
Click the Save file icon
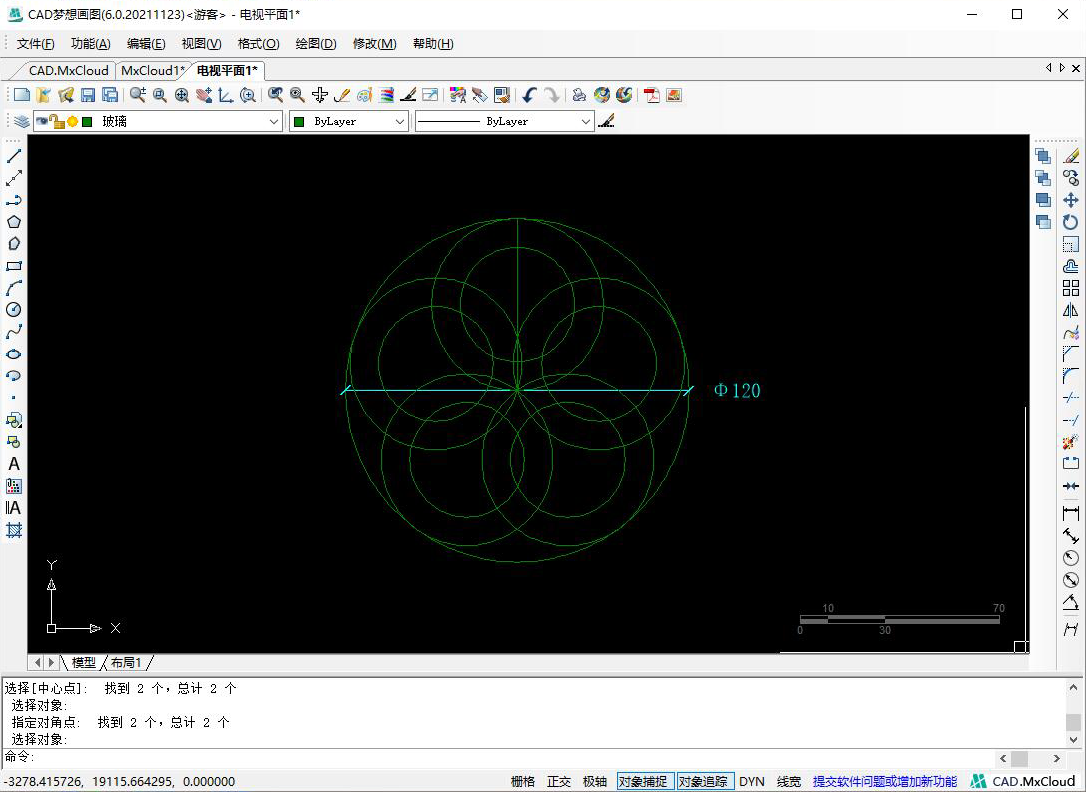point(88,95)
